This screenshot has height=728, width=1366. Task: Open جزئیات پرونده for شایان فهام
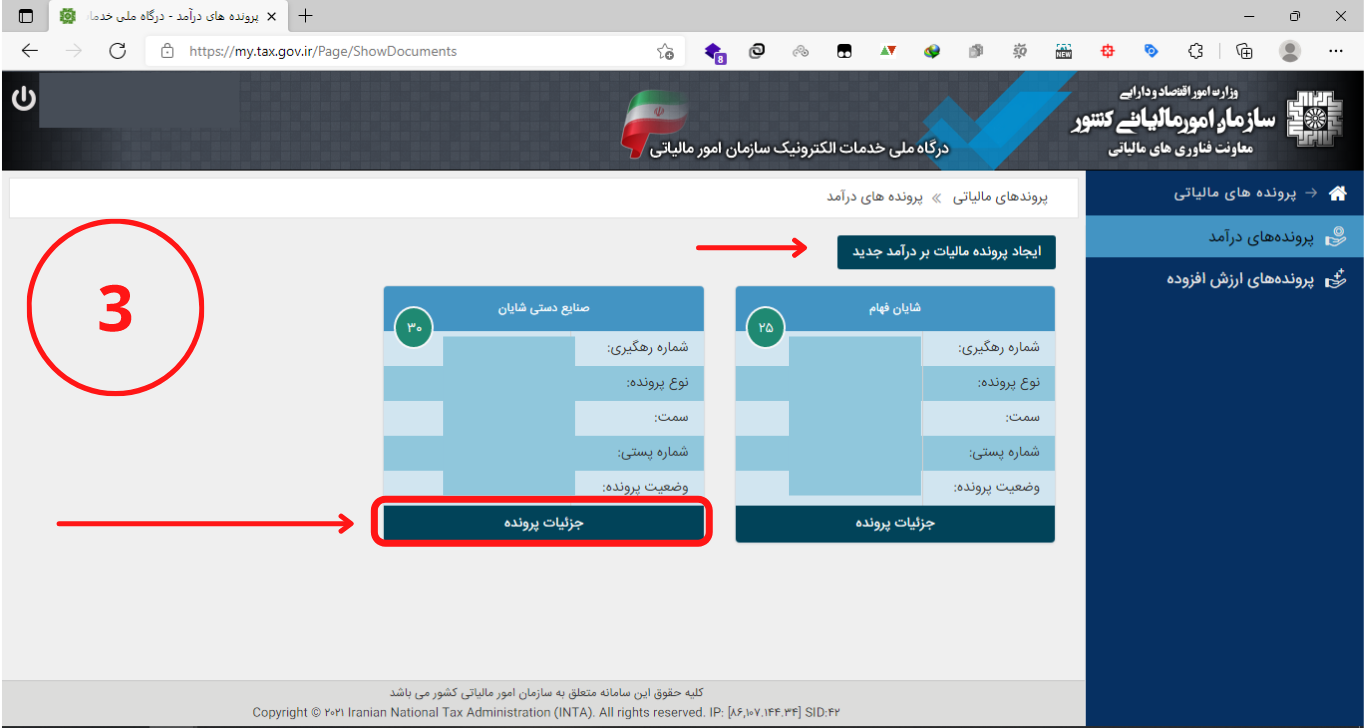pos(895,523)
